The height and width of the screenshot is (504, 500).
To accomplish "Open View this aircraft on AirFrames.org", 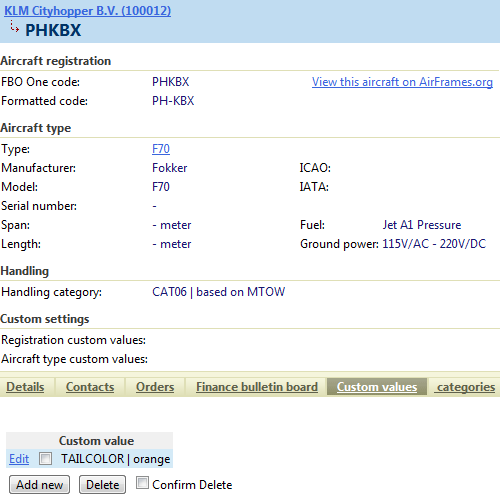I will [x=402, y=82].
